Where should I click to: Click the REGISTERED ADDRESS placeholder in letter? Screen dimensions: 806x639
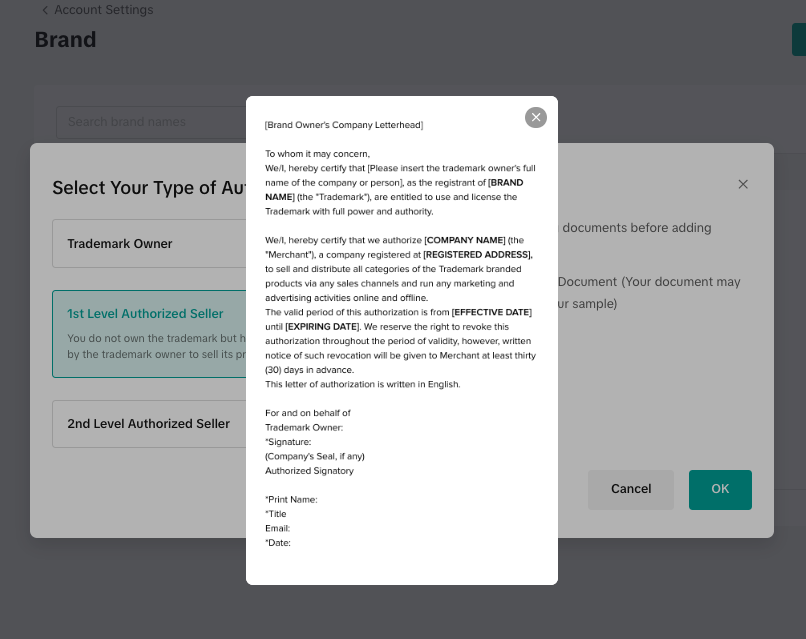tap(477, 255)
